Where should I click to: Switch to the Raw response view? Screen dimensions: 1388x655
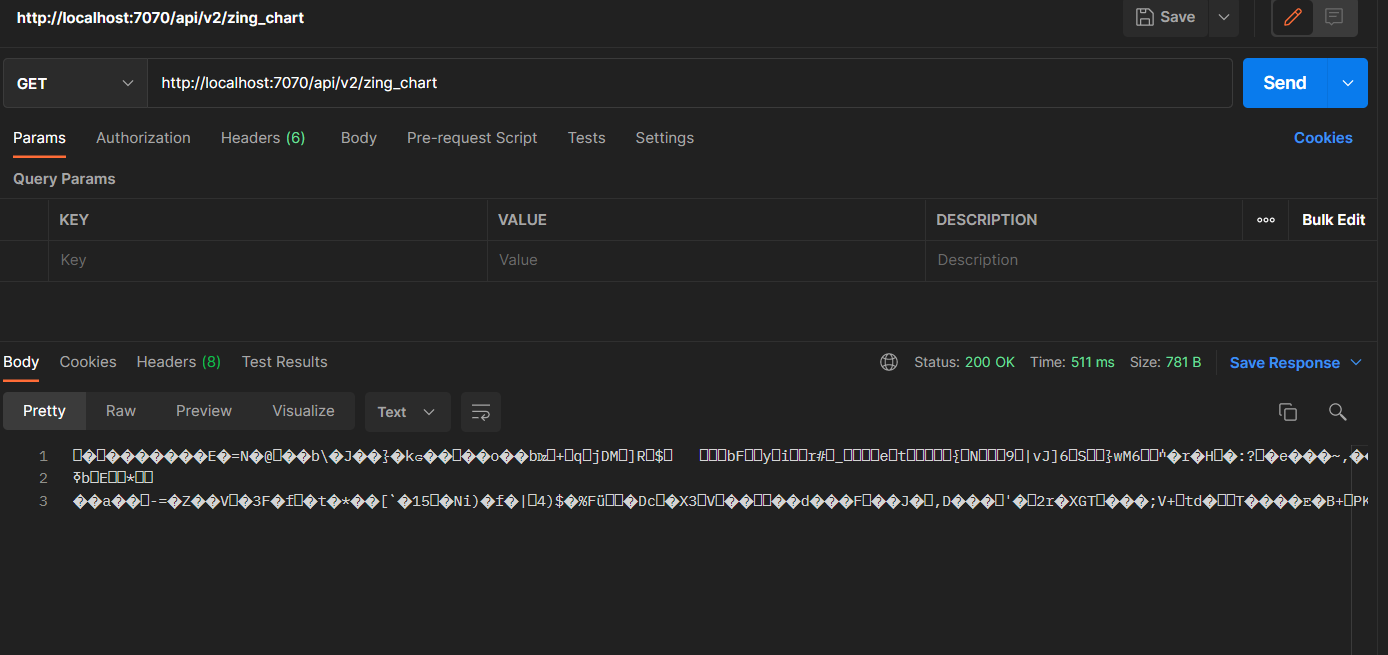pyautogui.click(x=120, y=411)
